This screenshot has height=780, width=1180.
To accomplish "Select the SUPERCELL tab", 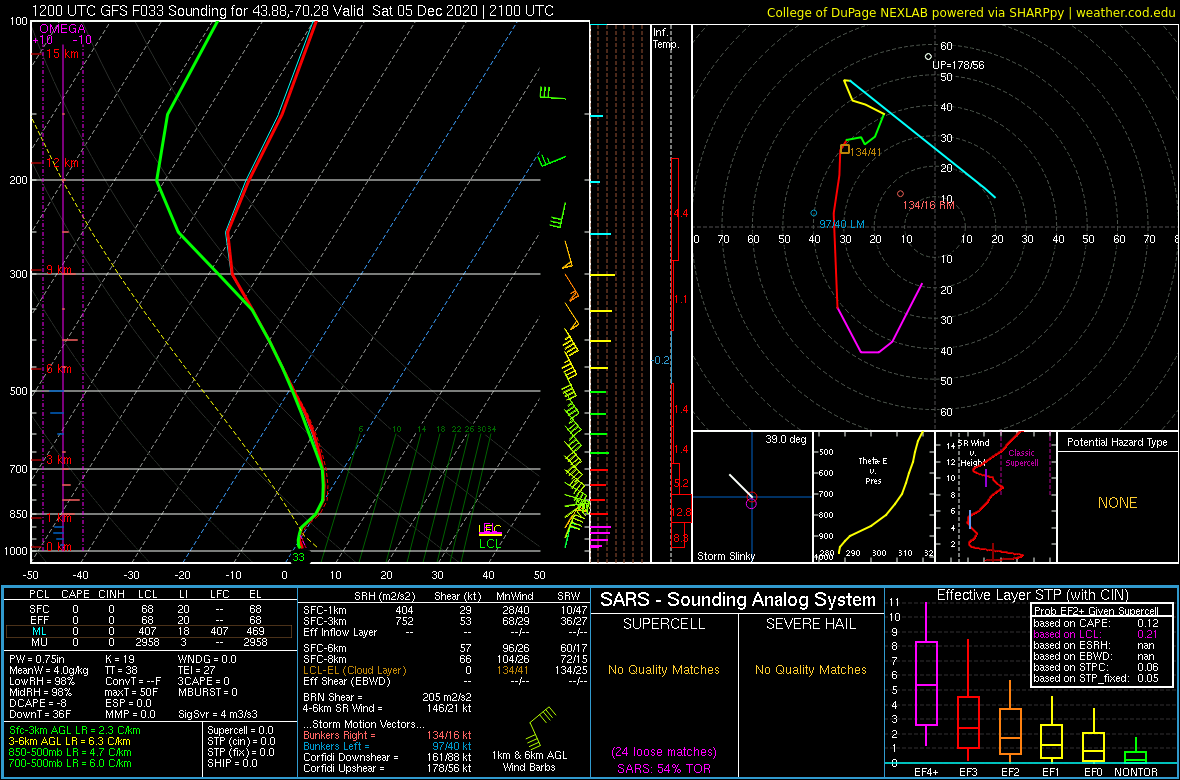I will click(662, 623).
